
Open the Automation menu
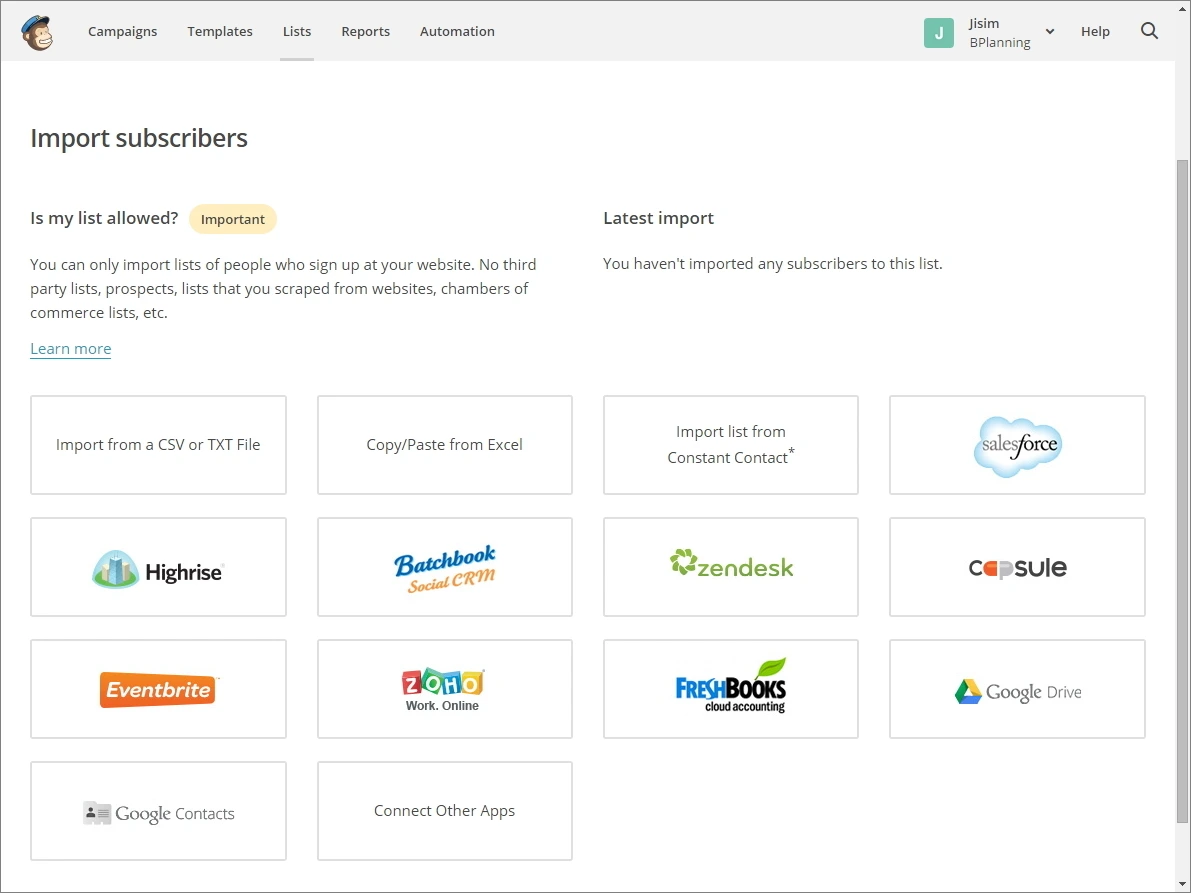[457, 31]
